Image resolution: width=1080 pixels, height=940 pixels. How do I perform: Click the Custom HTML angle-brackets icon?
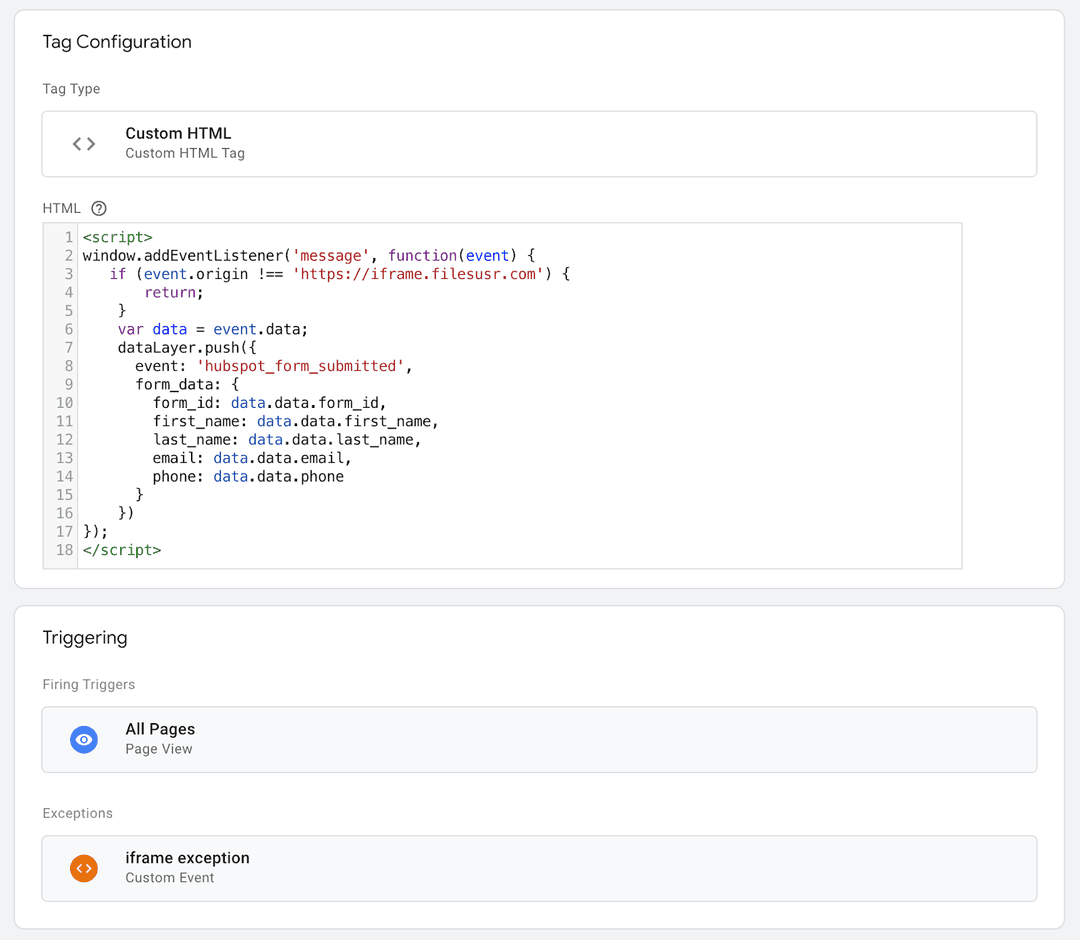84,143
